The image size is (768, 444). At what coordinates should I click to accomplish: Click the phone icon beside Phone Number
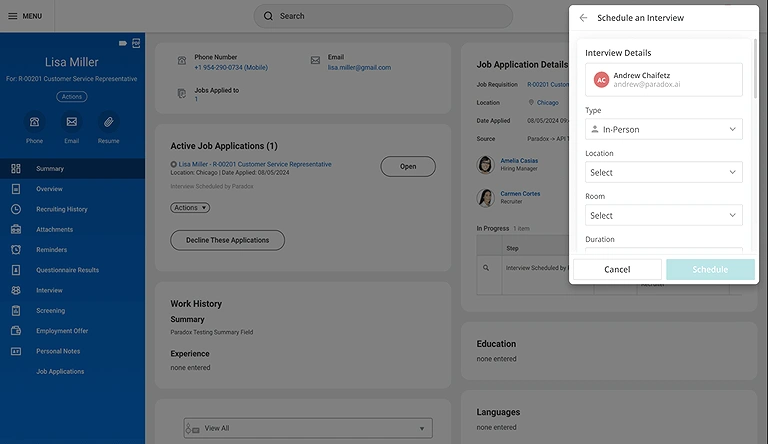pyautogui.click(x=182, y=61)
